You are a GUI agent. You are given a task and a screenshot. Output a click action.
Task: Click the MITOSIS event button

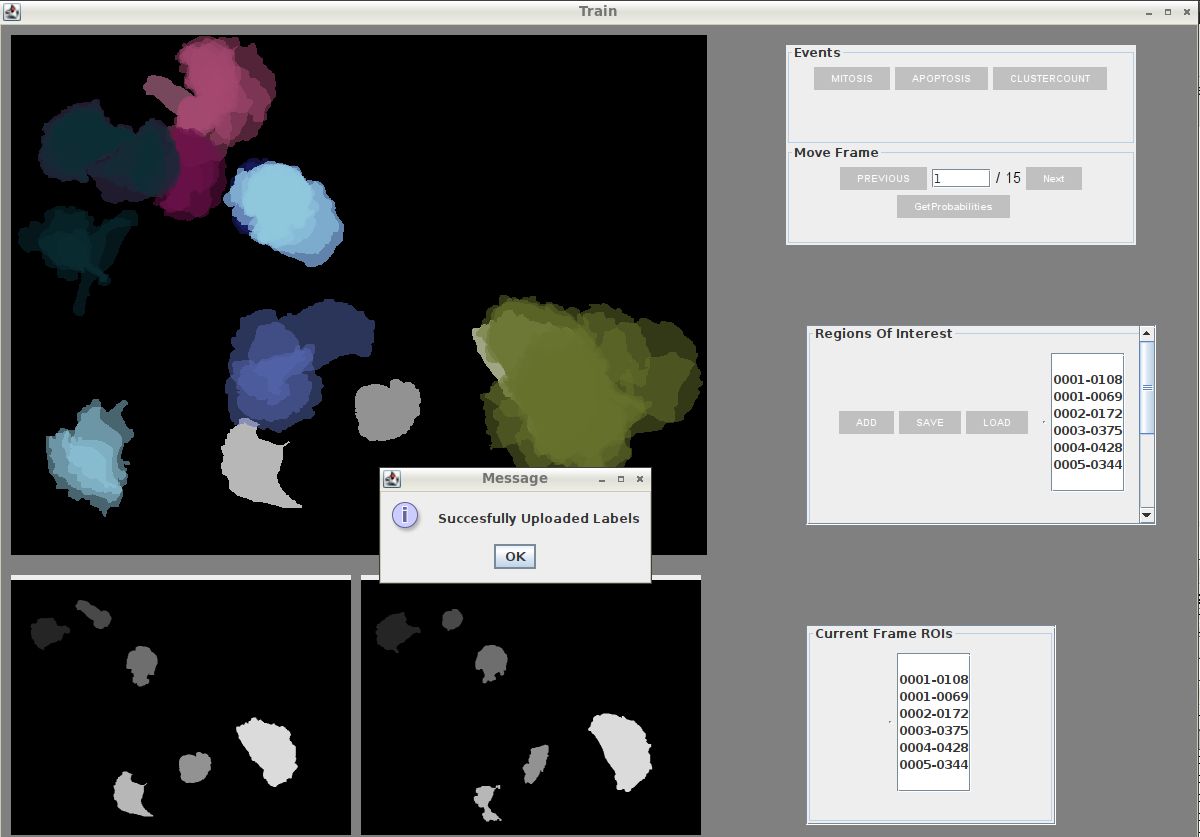[x=851, y=79]
